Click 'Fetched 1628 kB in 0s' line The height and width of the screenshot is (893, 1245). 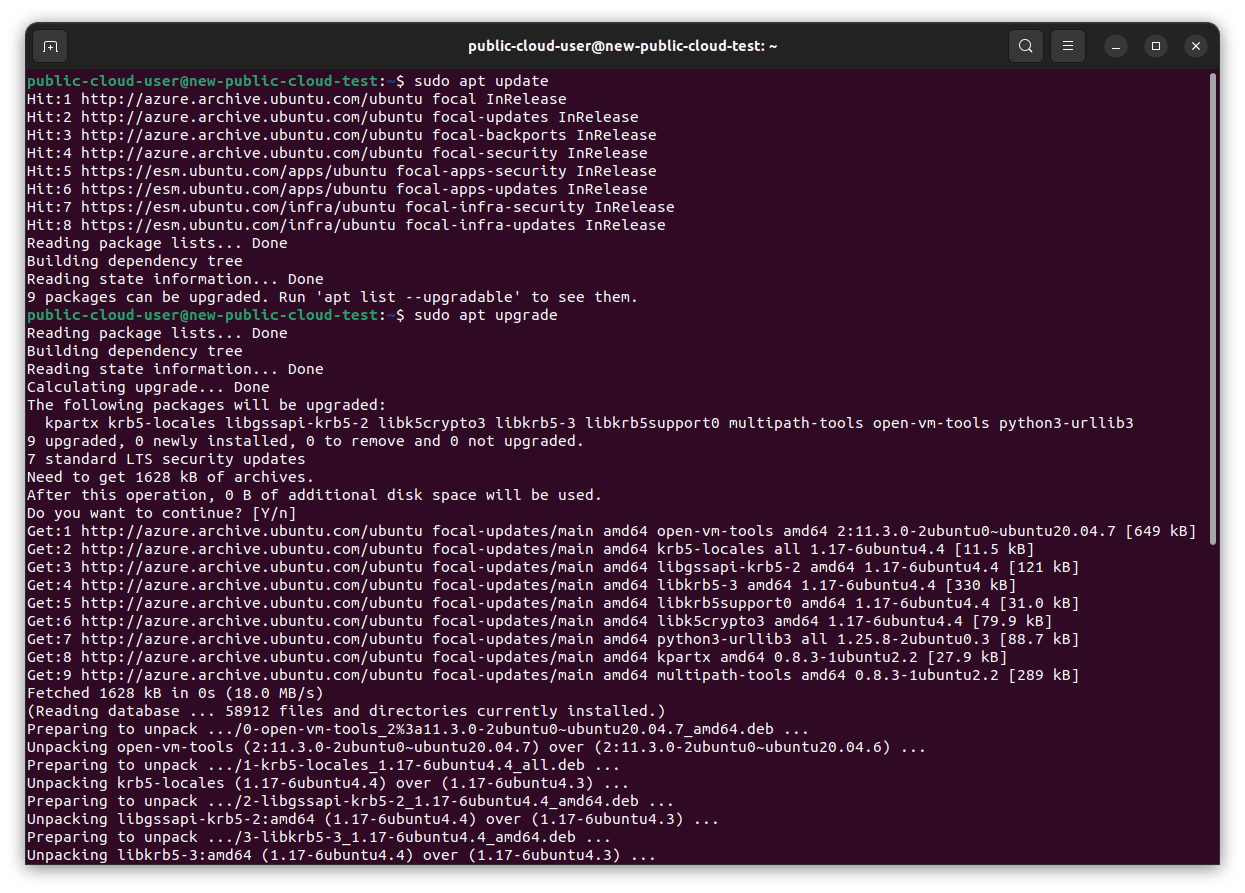point(175,693)
